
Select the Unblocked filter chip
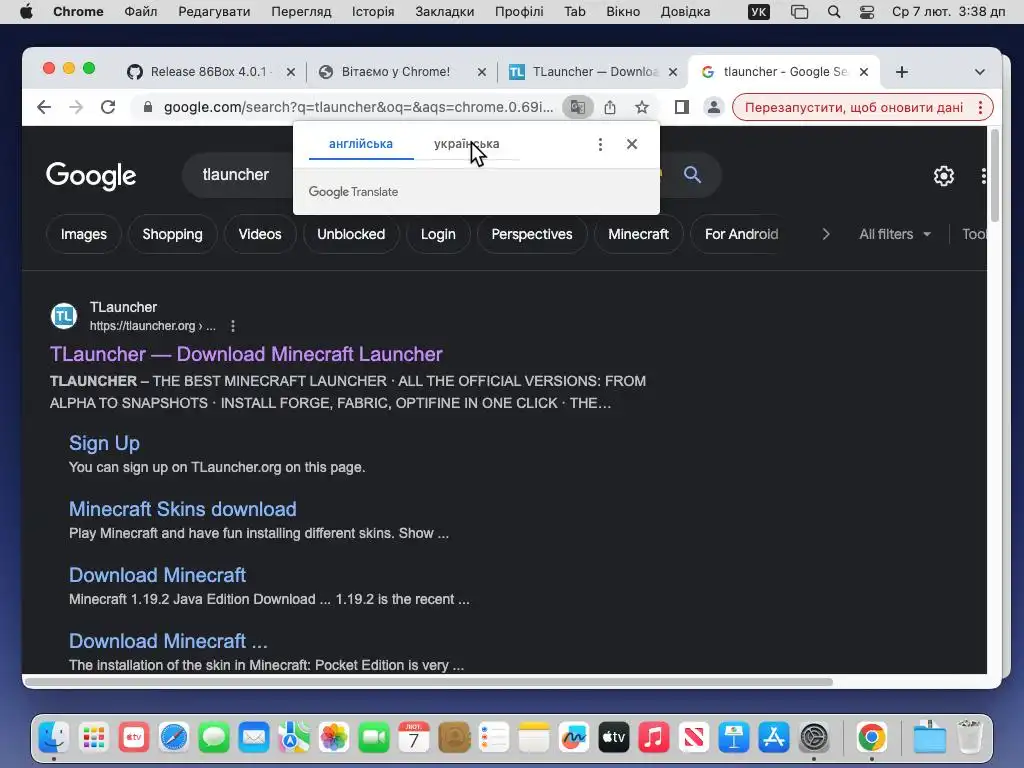[351, 234]
